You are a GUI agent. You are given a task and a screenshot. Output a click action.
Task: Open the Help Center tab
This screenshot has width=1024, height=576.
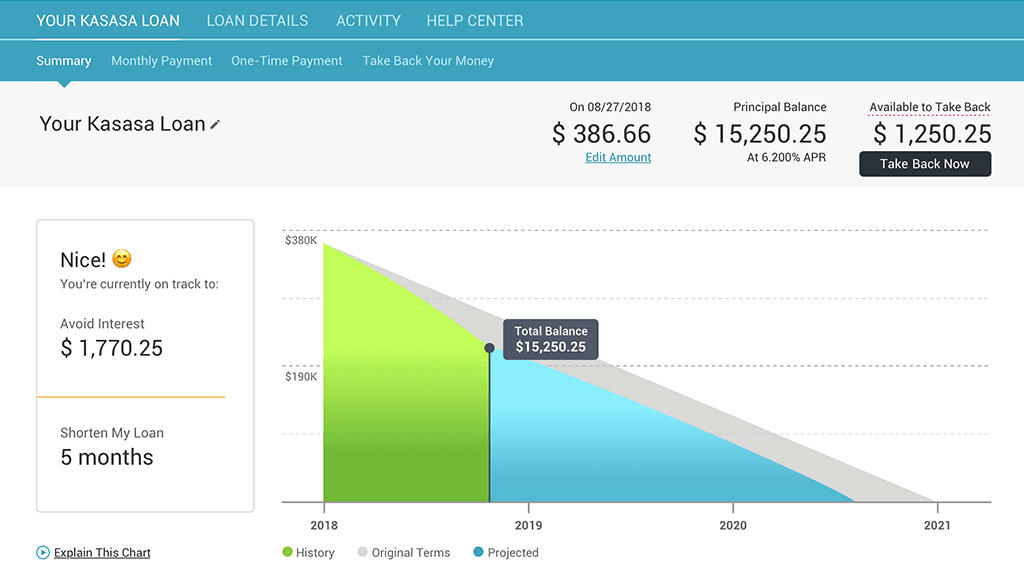pos(474,20)
